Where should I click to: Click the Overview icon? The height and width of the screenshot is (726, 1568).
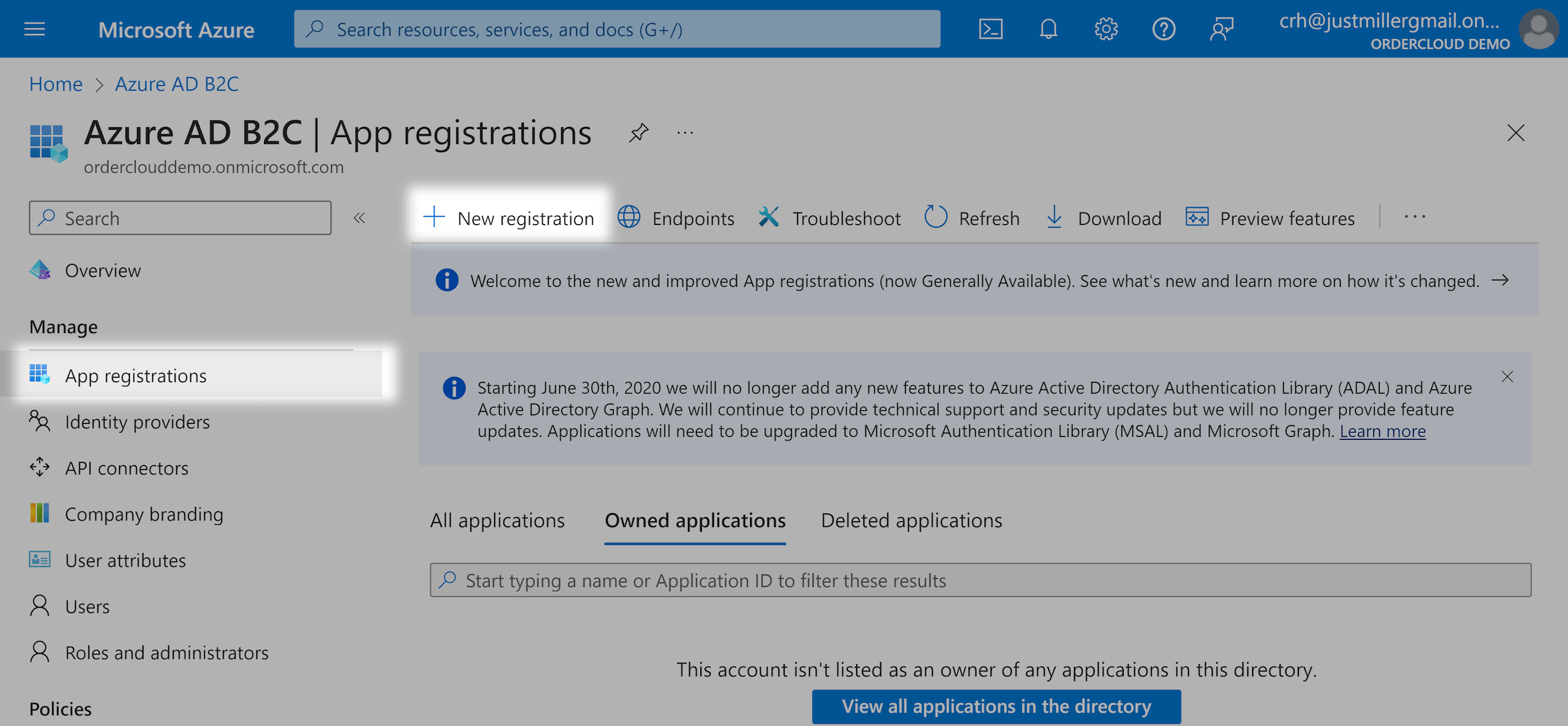pos(40,270)
